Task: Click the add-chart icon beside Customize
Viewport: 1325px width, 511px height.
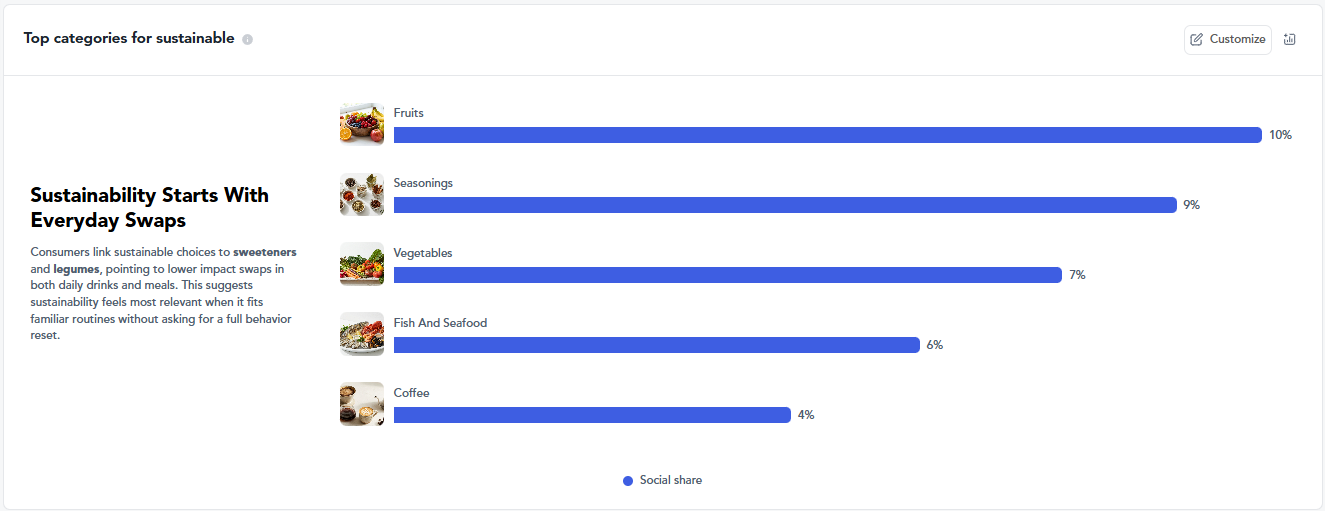Action: [1289, 39]
